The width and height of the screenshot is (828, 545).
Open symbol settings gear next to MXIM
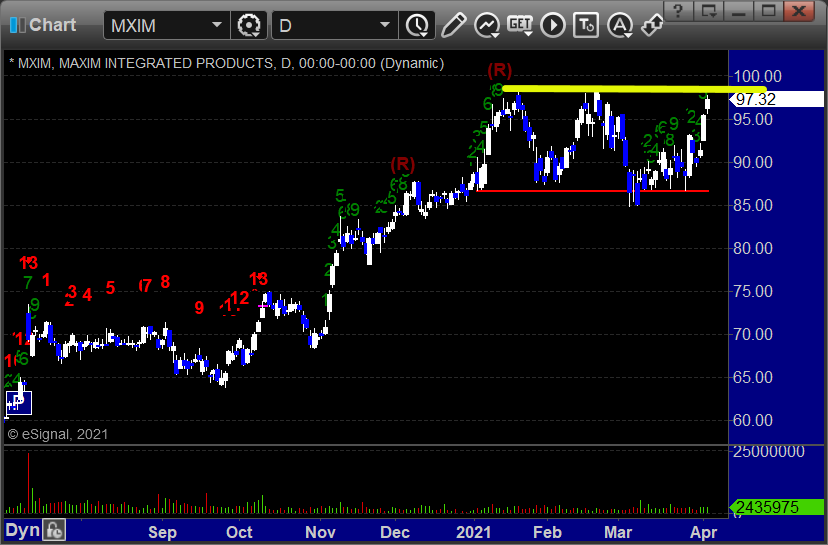click(x=249, y=25)
